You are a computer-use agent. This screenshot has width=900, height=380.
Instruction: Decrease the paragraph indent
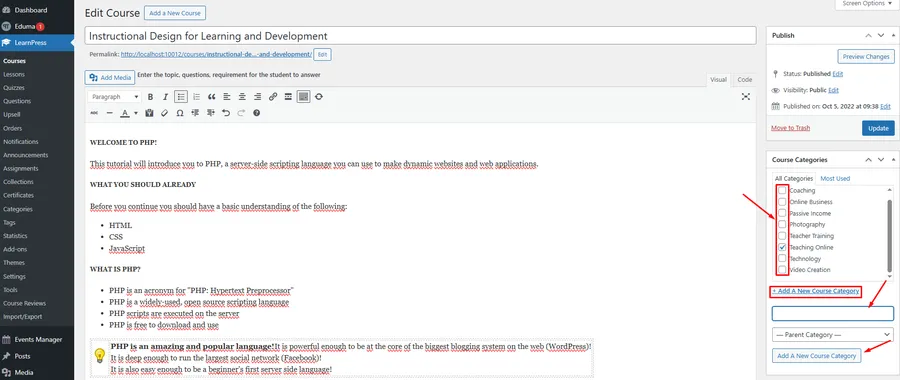tap(195, 113)
